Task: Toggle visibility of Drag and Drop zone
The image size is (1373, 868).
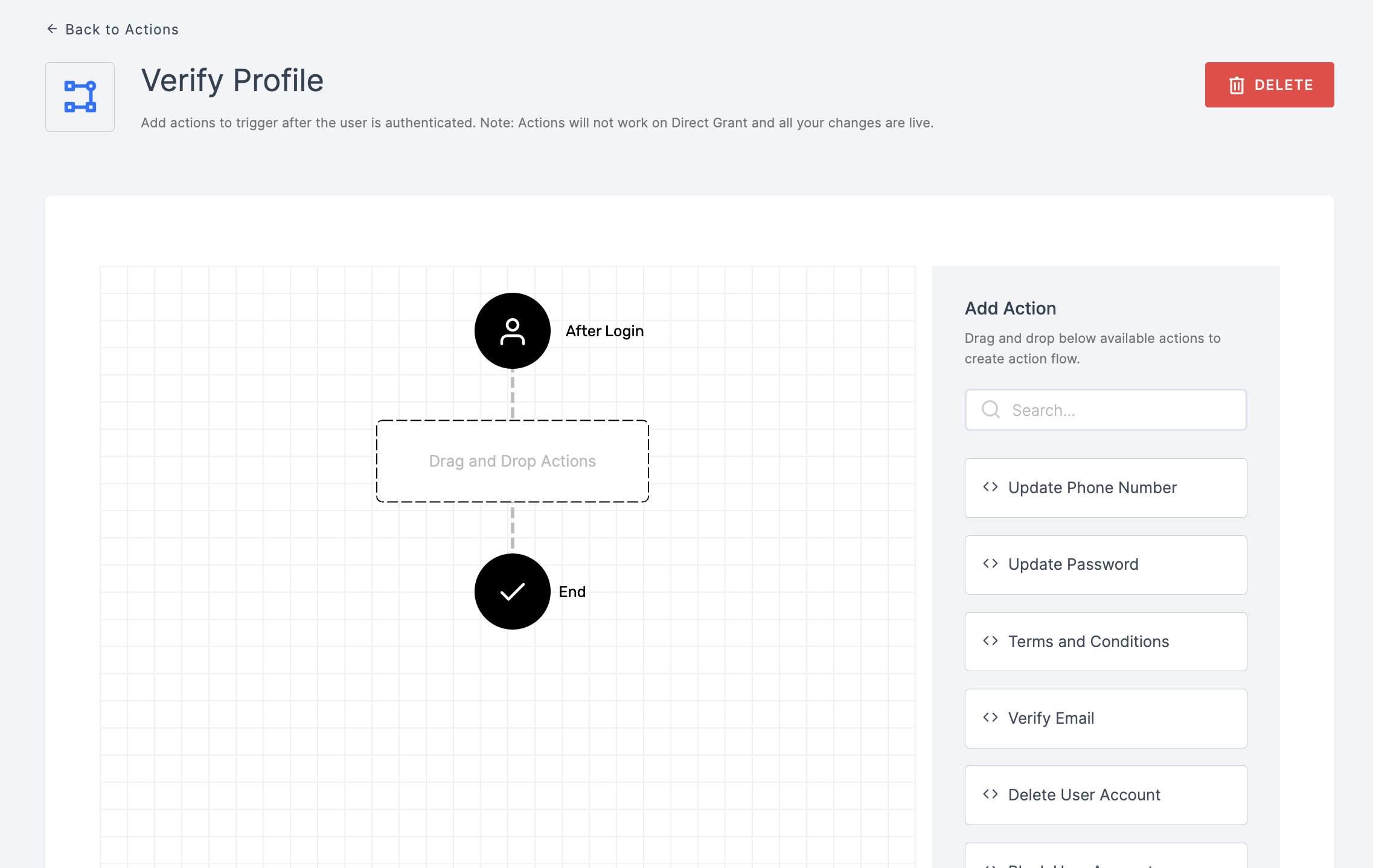Action: pyautogui.click(x=511, y=461)
